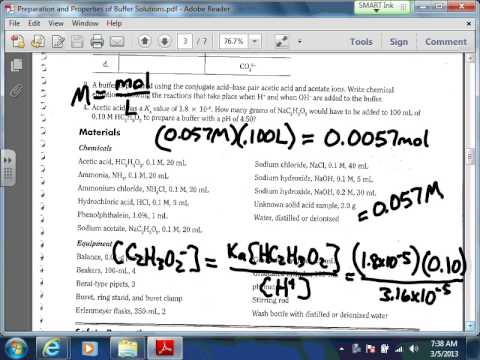Screen dimensions: 480x360
Task: Open the Page Thumbnails panel icon
Action: [17, 65]
